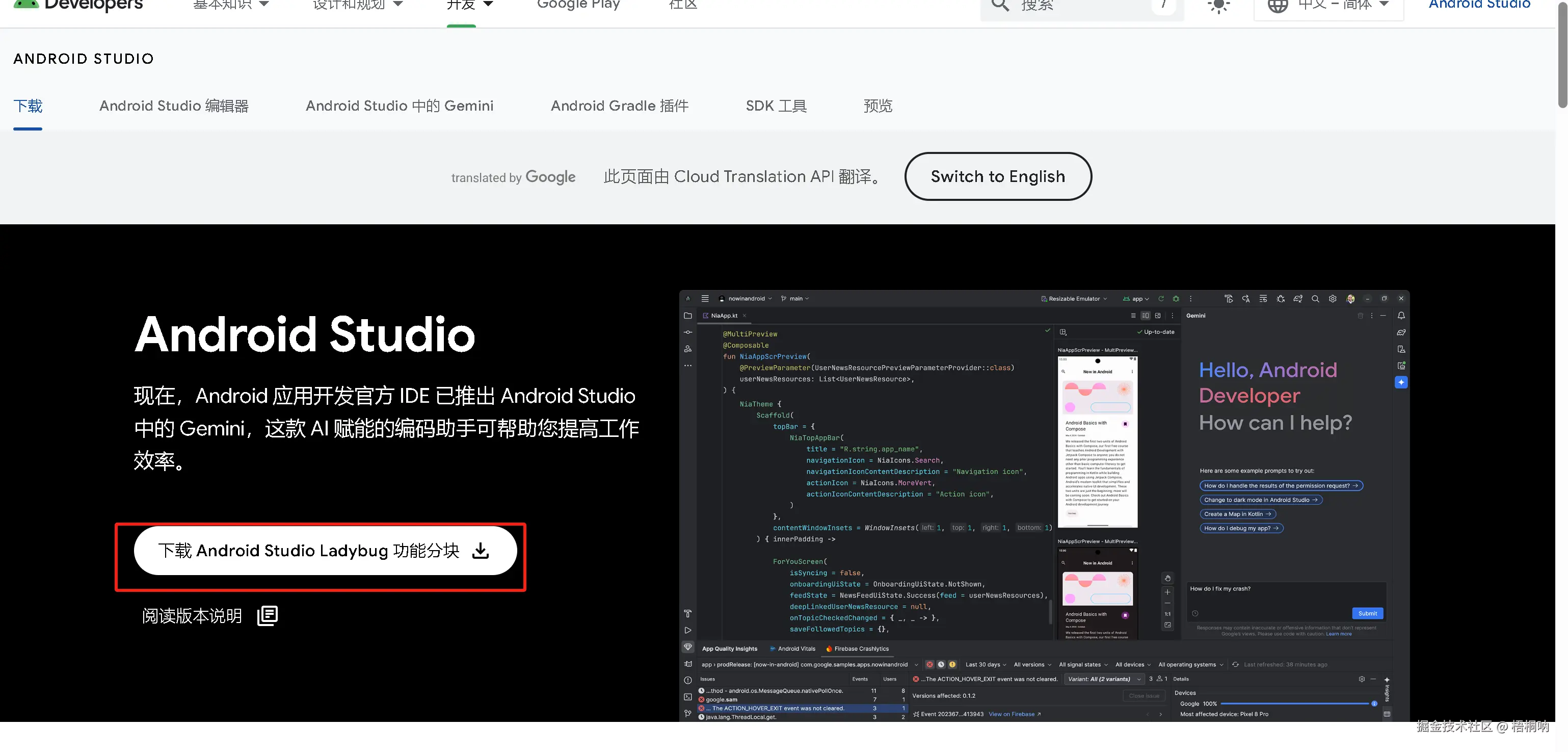
Task: Click the history clock icon in Gemini input
Action: point(1195,613)
